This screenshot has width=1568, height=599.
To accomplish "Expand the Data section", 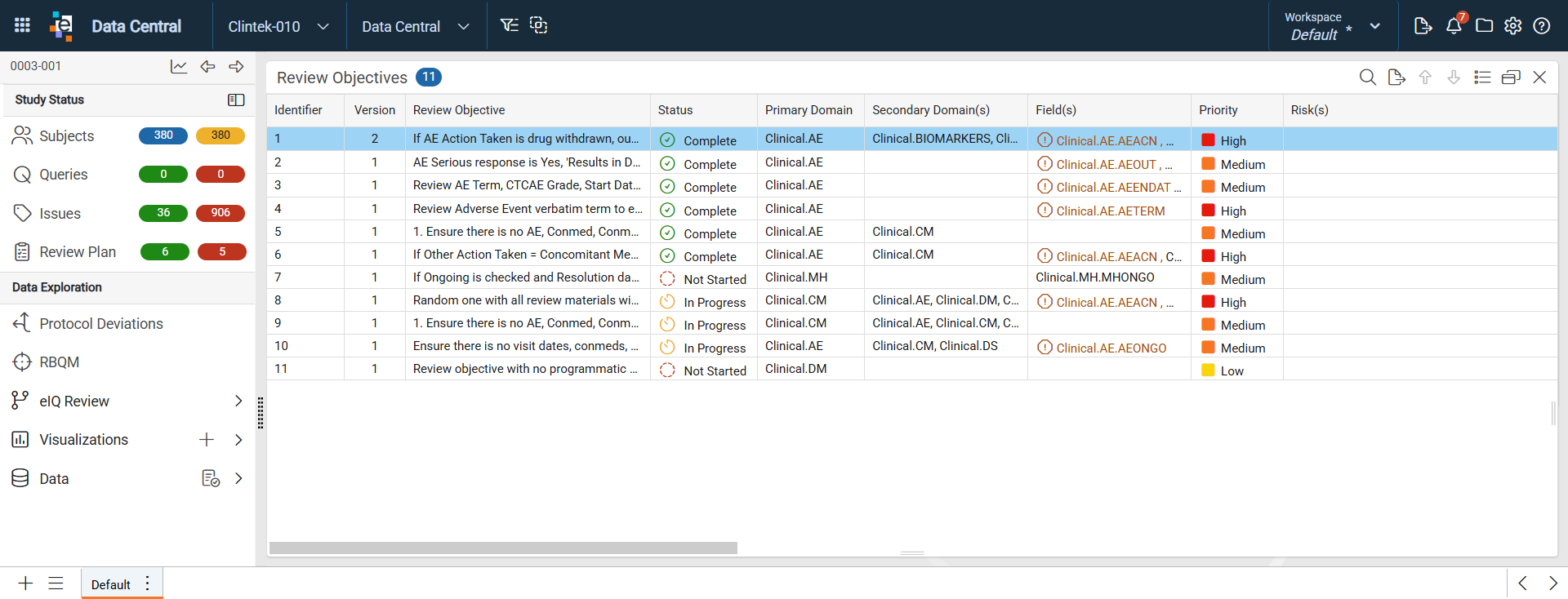I will 238,479.
